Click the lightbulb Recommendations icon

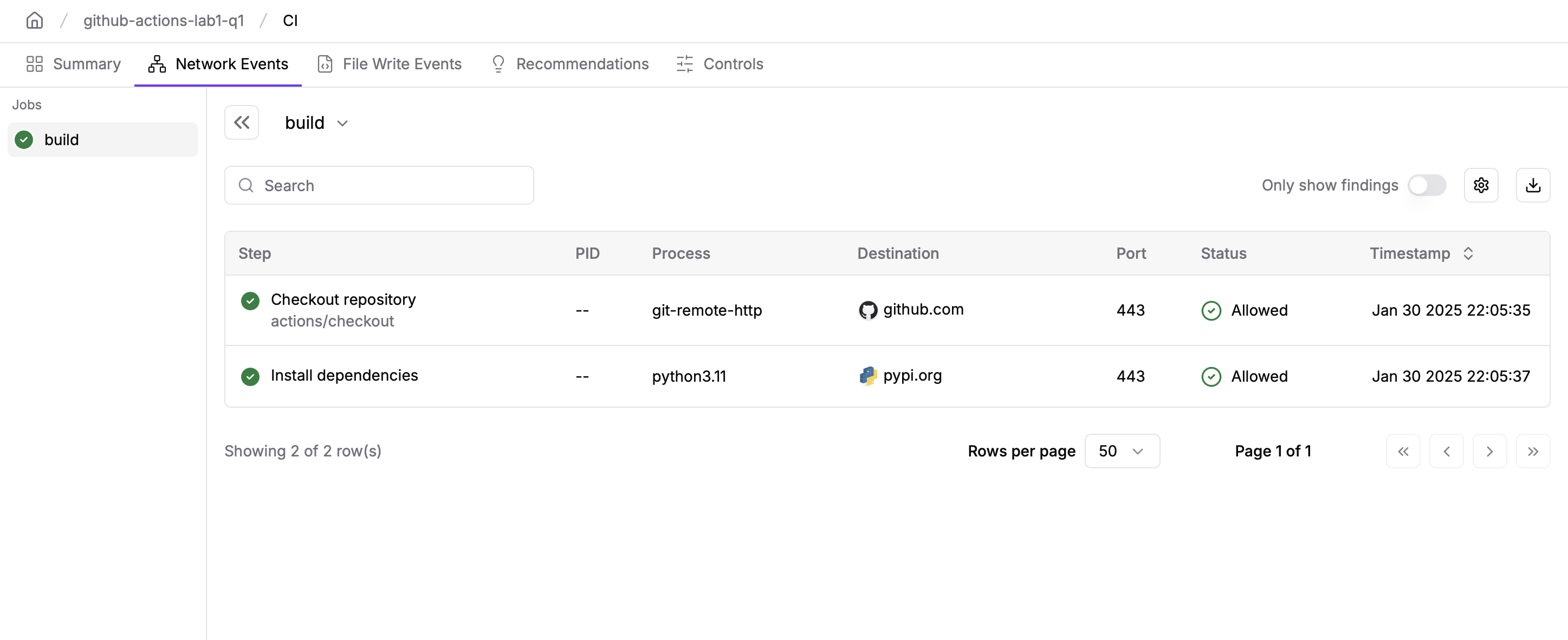click(498, 64)
